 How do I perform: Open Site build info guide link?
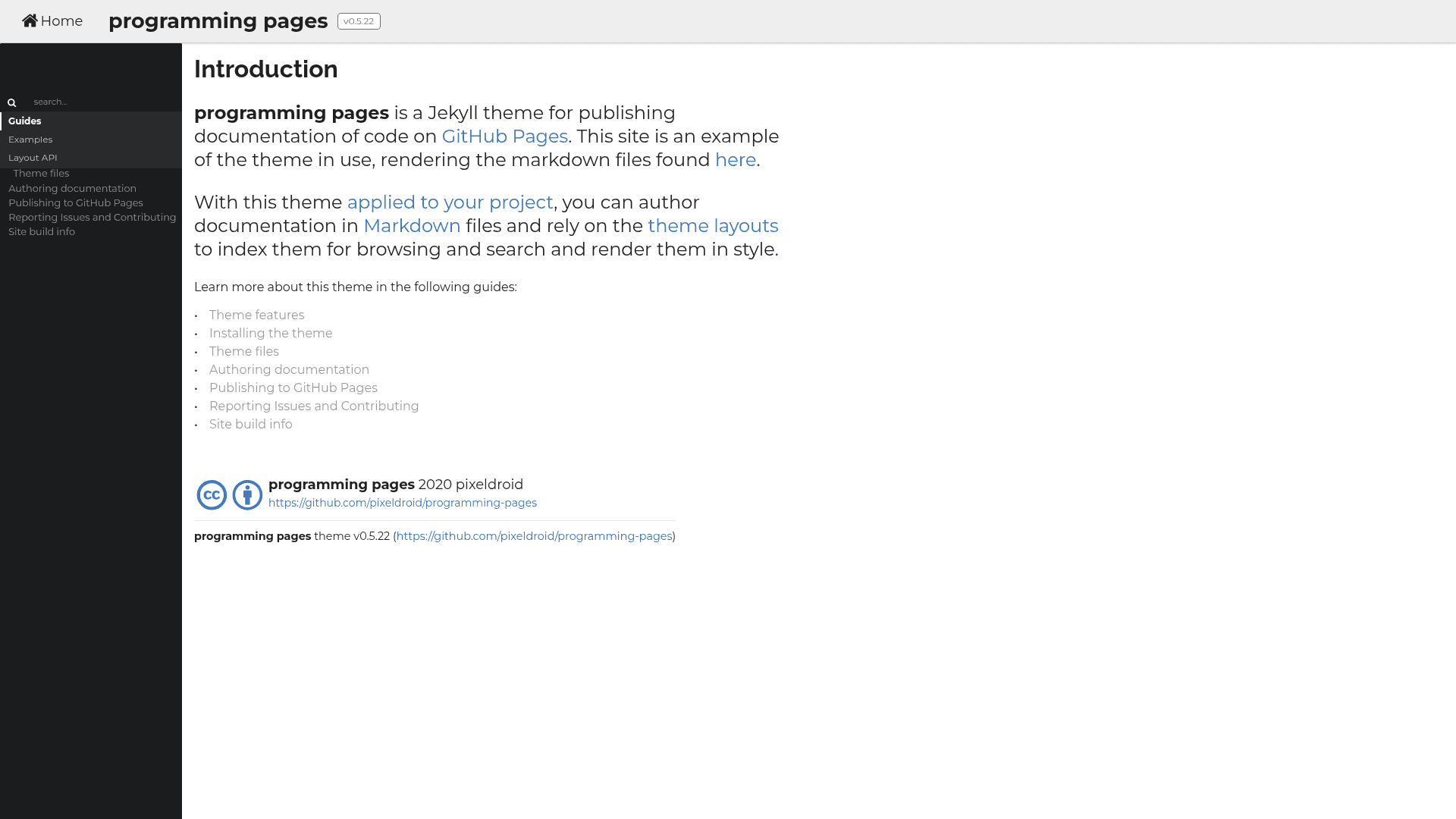[251, 425]
